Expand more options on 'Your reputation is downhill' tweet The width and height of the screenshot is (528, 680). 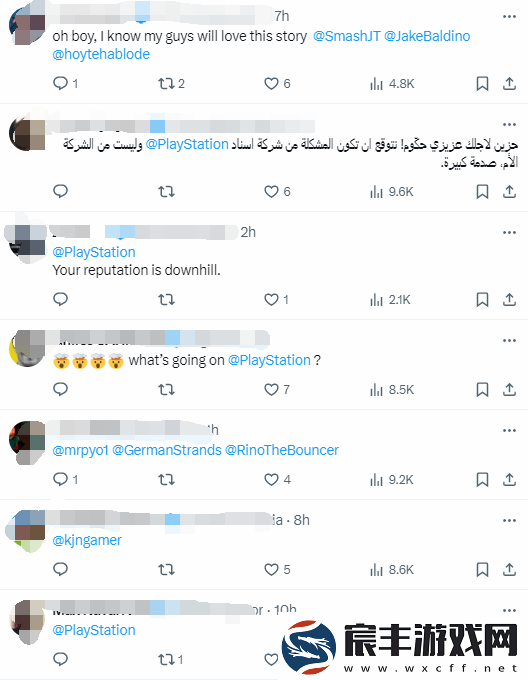click(509, 232)
